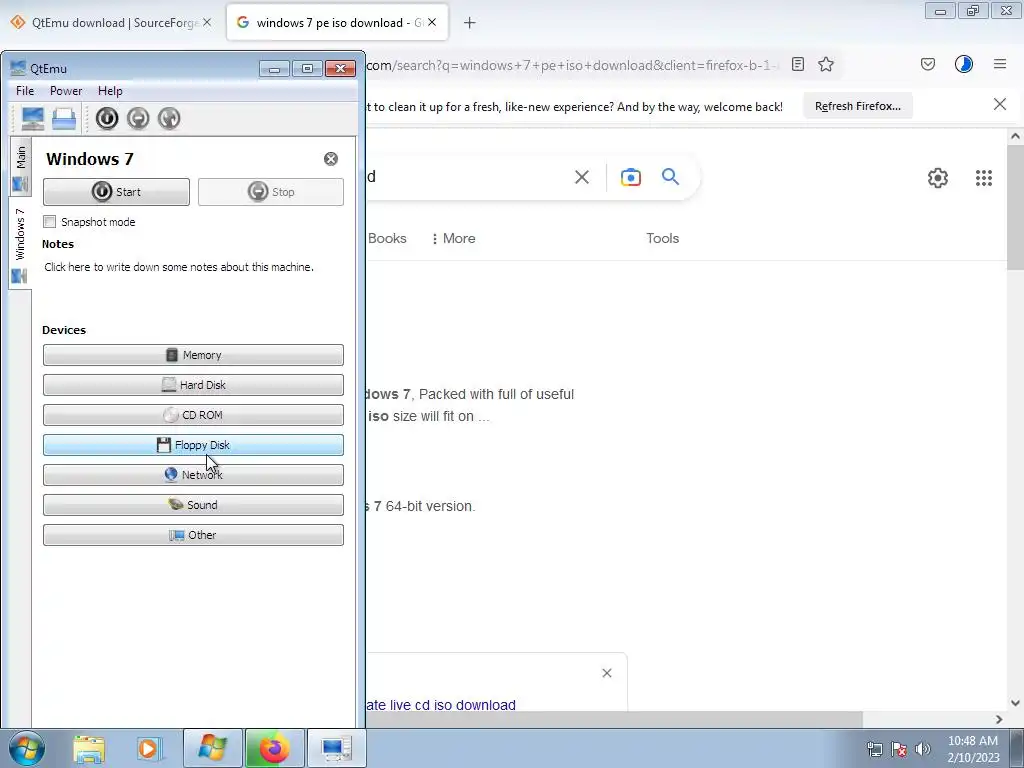
Task: Close the Windows 7 machine tab
Action: click(x=331, y=159)
